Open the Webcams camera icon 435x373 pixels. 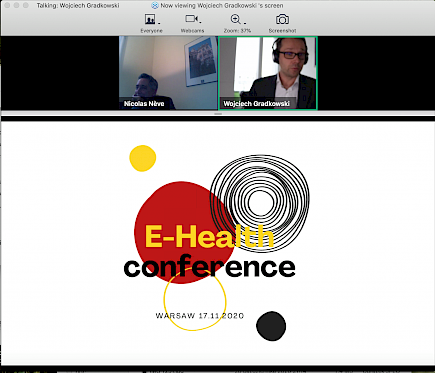(x=191, y=19)
